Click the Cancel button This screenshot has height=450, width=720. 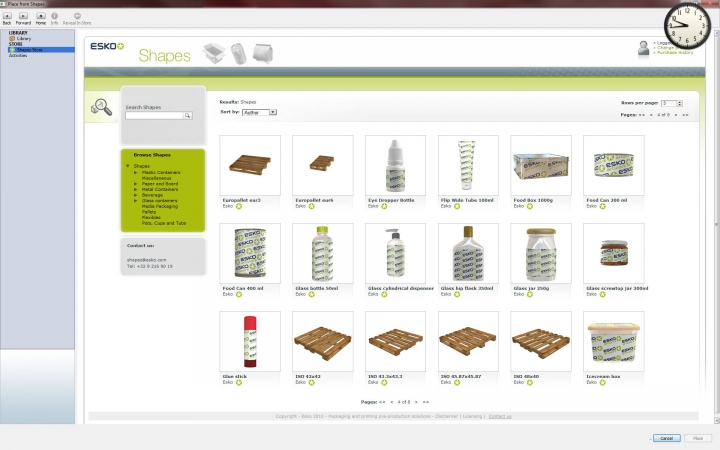click(665, 438)
